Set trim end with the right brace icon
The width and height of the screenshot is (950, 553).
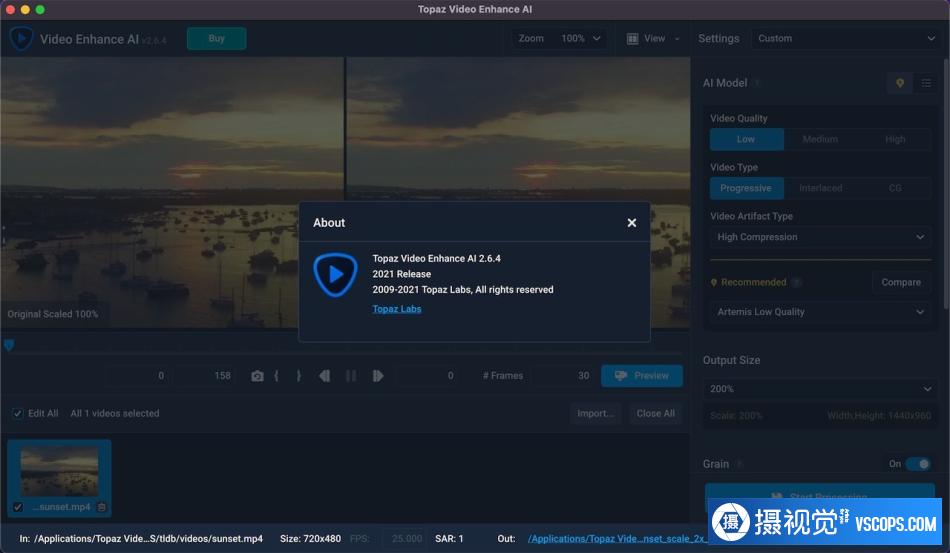[x=299, y=376]
